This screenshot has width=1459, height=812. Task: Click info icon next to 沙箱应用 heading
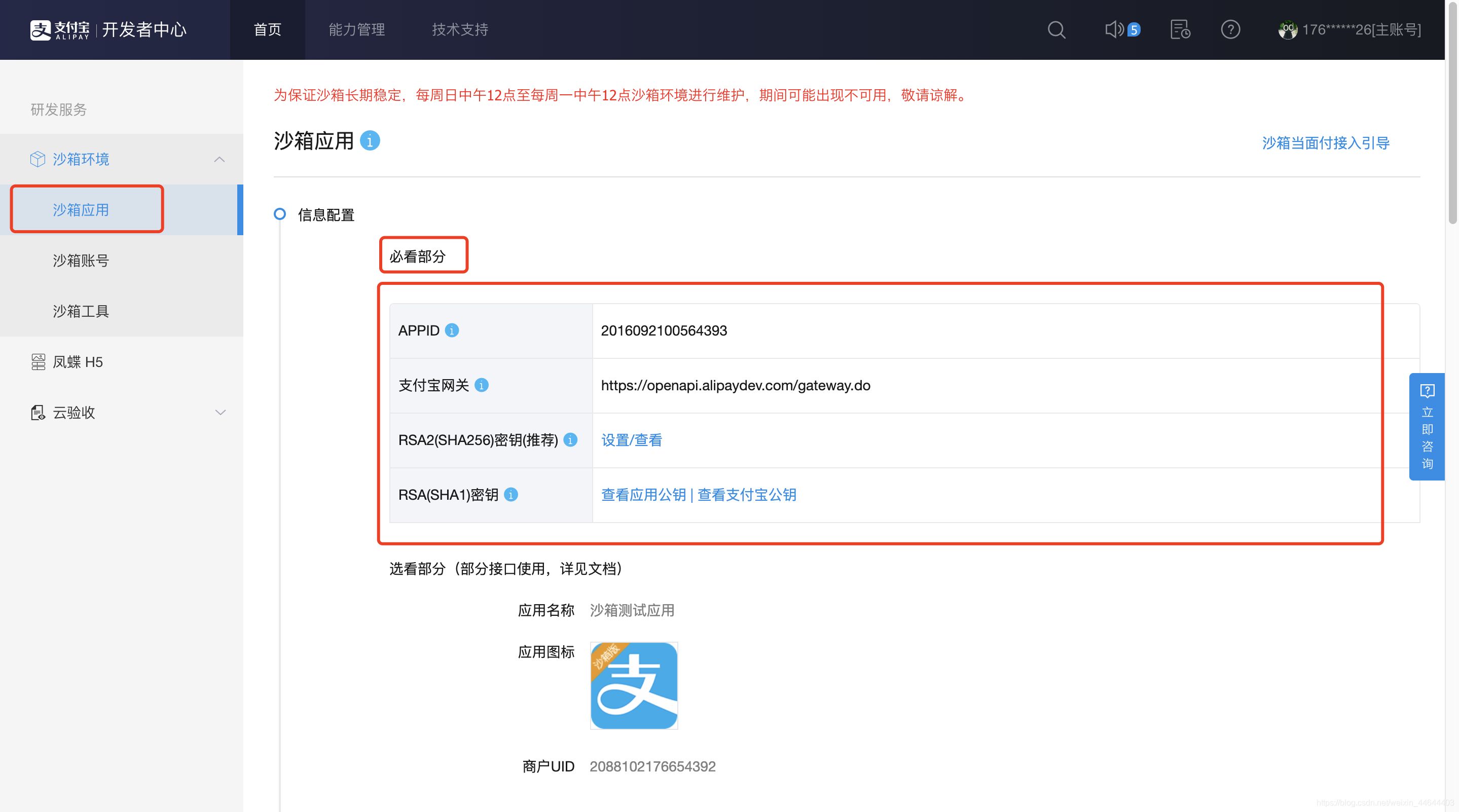(x=370, y=140)
